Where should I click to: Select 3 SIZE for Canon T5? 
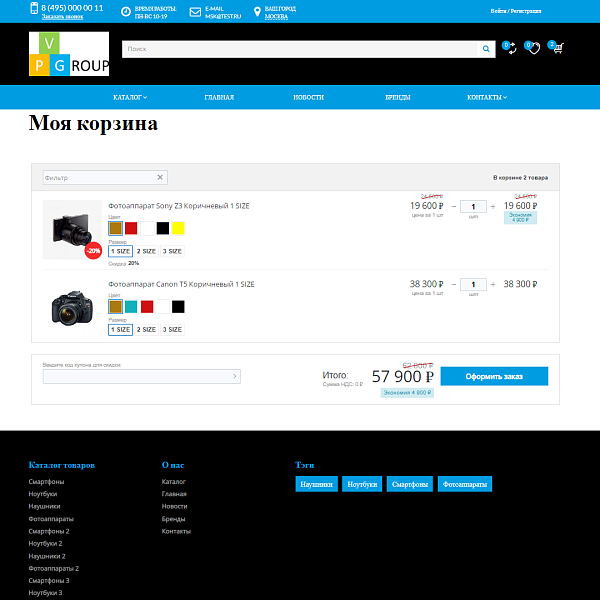[173, 329]
